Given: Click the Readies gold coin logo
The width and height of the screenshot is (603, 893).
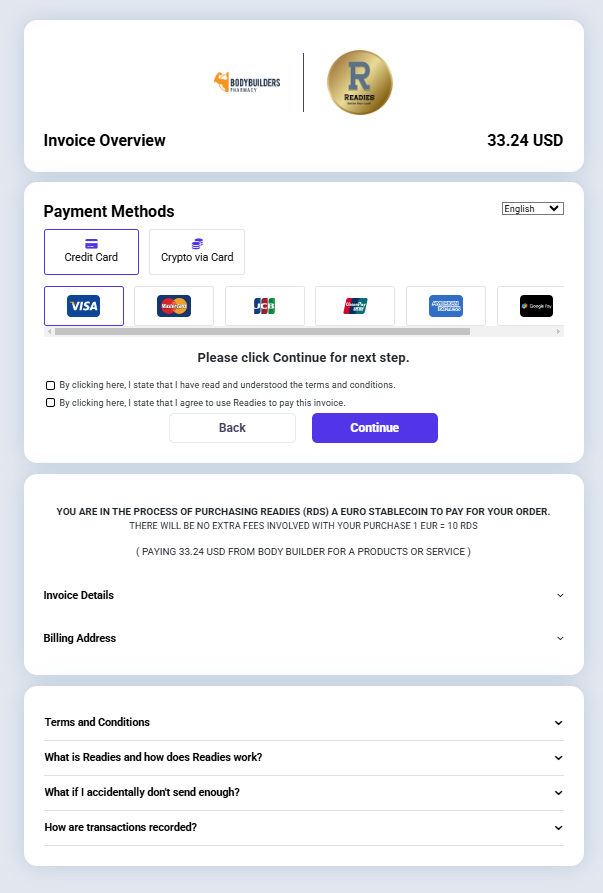Looking at the screenshot, I should 359,83.
